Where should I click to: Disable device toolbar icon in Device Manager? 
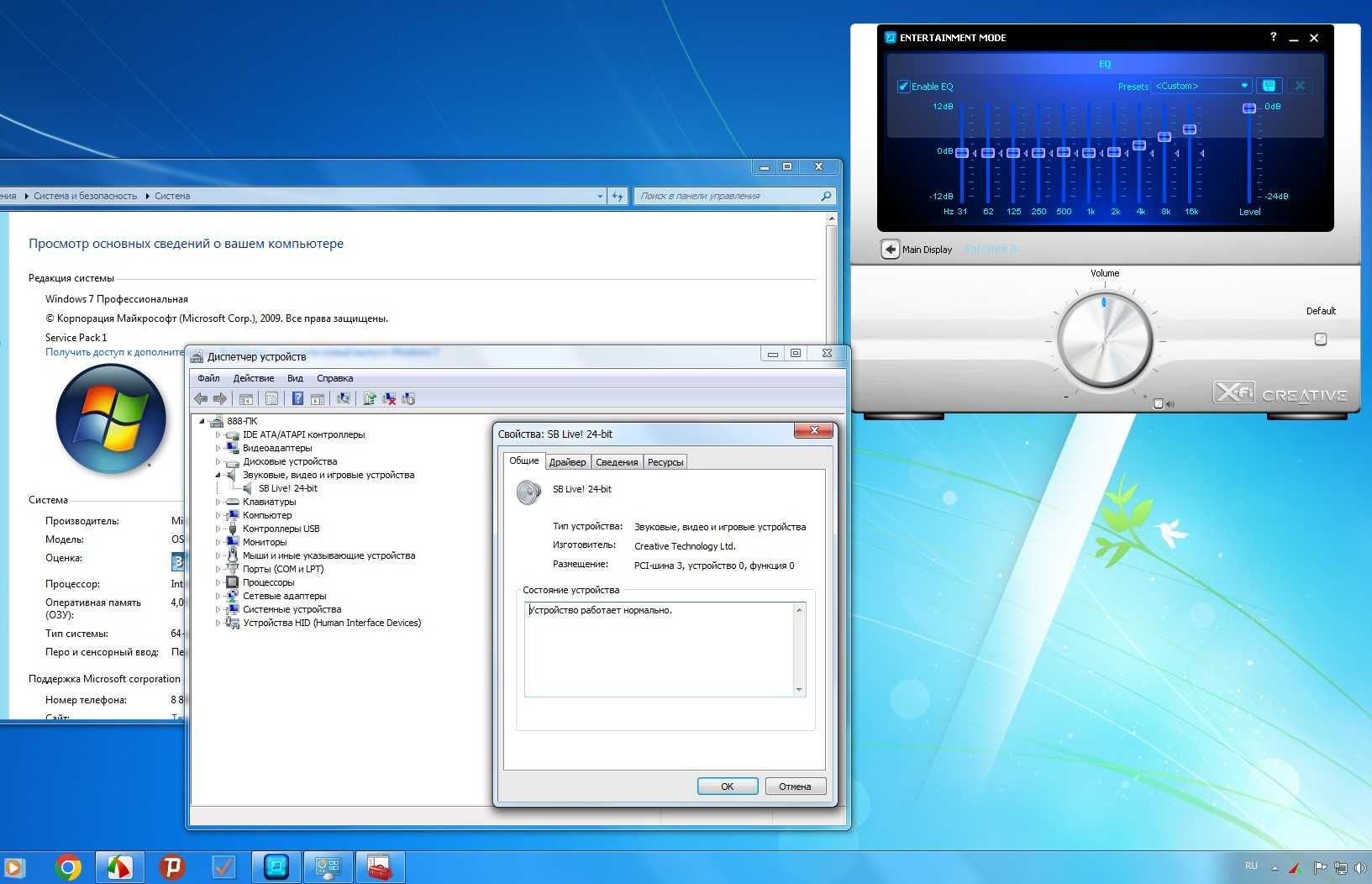408,399
